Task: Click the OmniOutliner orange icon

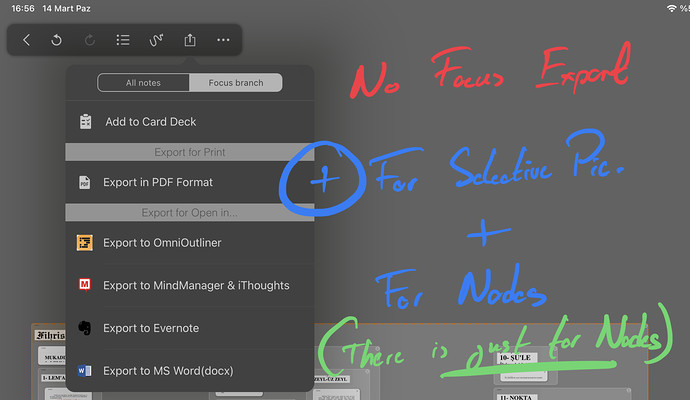Action: 84,242
